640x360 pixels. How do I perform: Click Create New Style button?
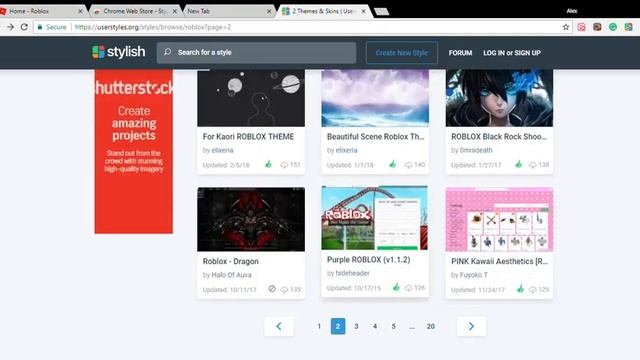pyautogui.click(x=402, y=53)
